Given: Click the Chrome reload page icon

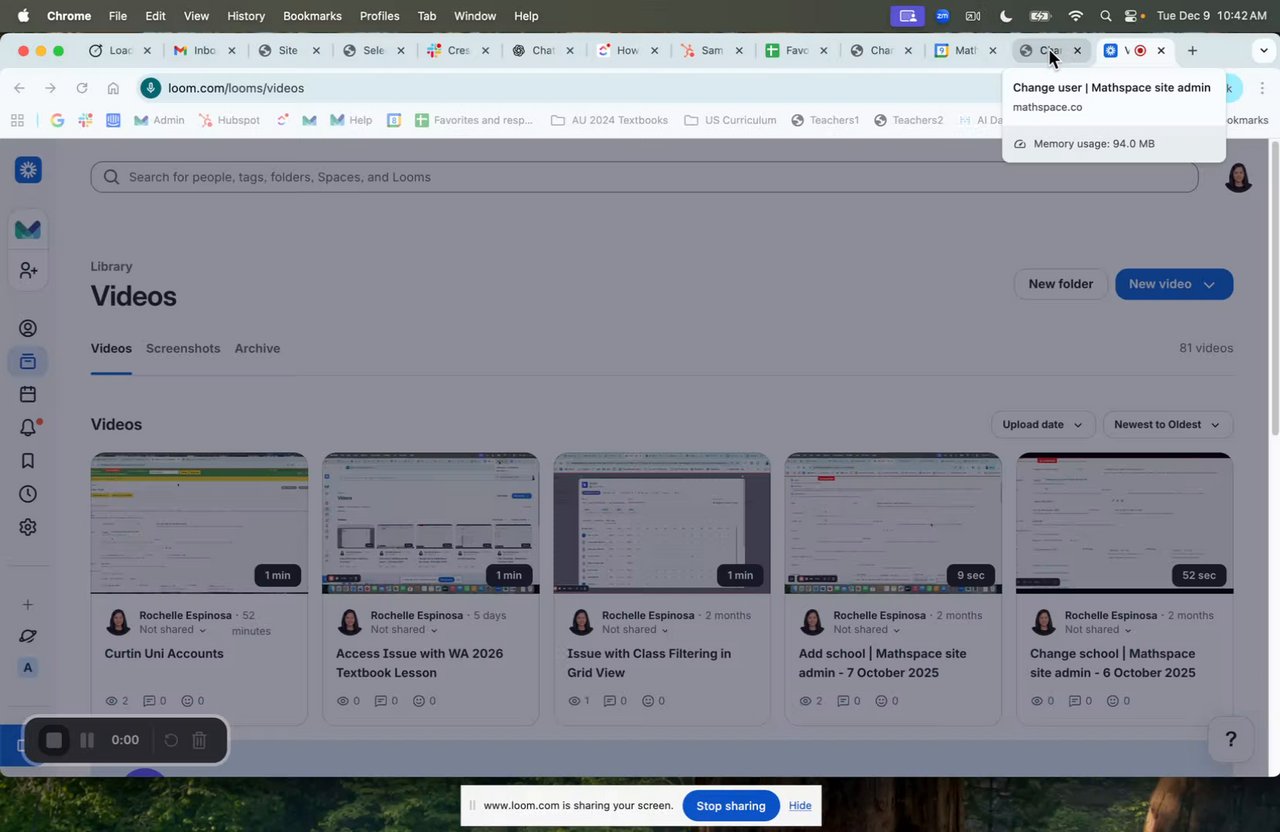Looking at the screenshot, I should [x=82, y=88].
